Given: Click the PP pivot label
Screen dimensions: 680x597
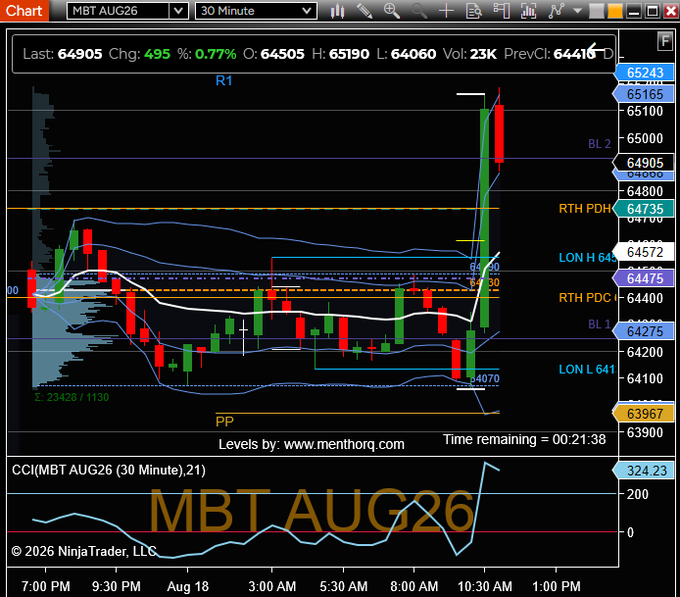Looking at the screenshot, I should [x=225, y=421].
